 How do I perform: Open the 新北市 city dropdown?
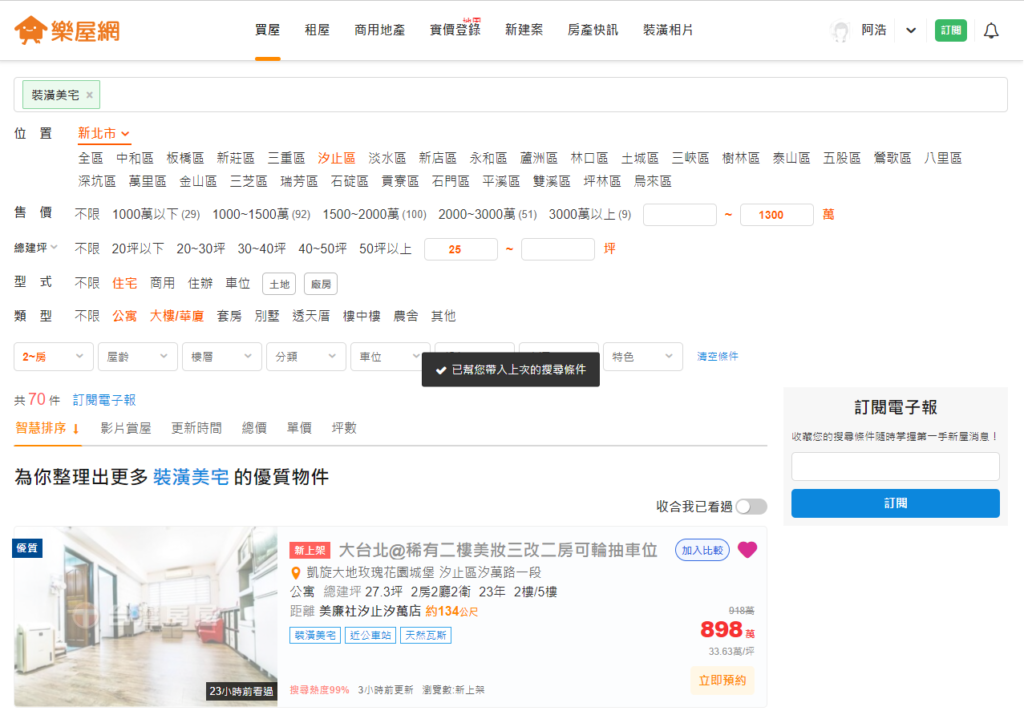[x=104, y=133]
